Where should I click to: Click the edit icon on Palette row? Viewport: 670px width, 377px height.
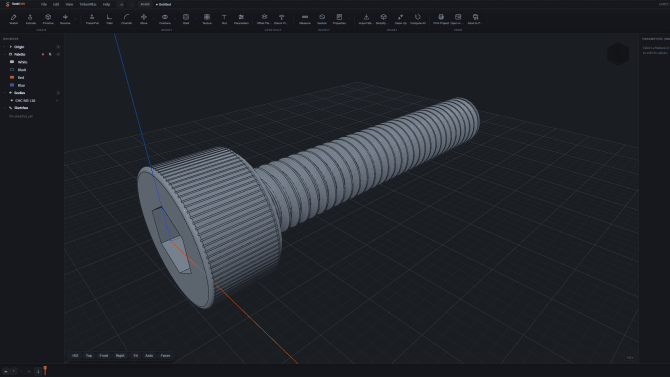[x=50, y=54]
